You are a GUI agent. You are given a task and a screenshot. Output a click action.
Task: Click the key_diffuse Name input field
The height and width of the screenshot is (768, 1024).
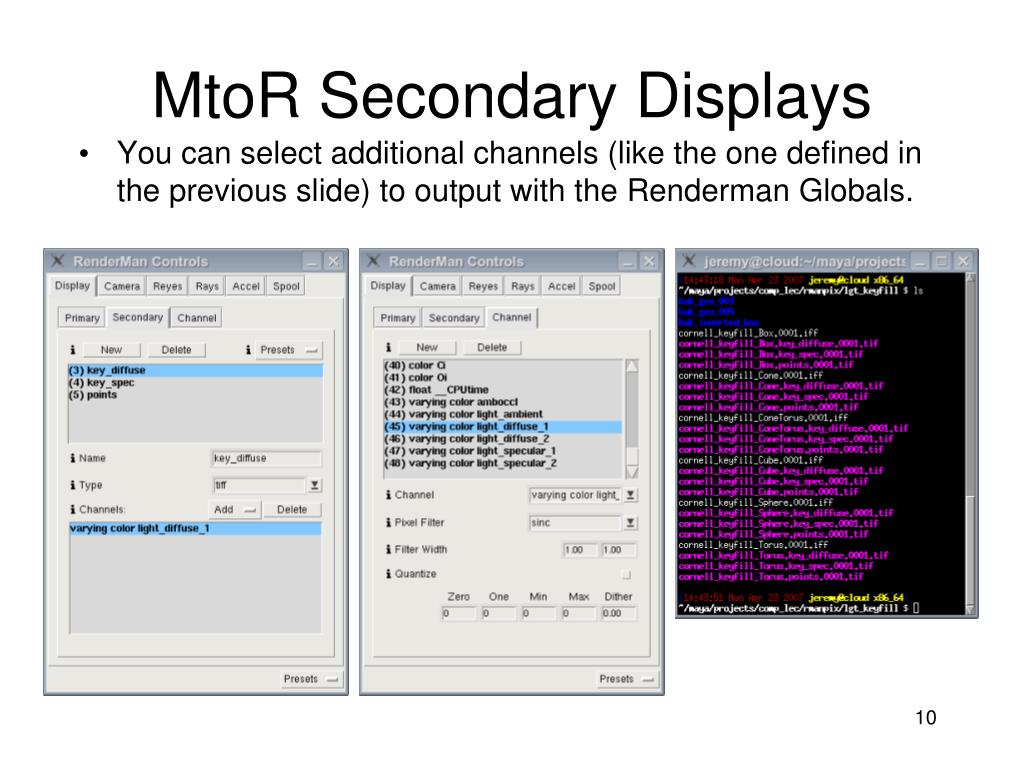point(266,458)
